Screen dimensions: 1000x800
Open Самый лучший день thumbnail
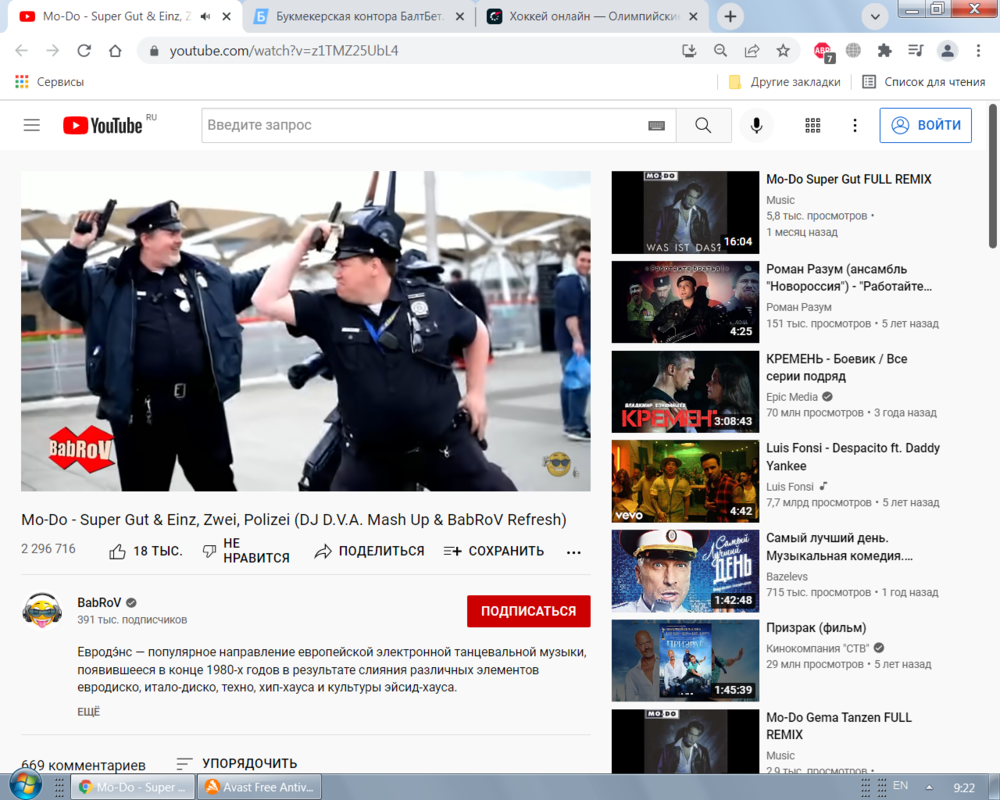(x=685, y=572)
